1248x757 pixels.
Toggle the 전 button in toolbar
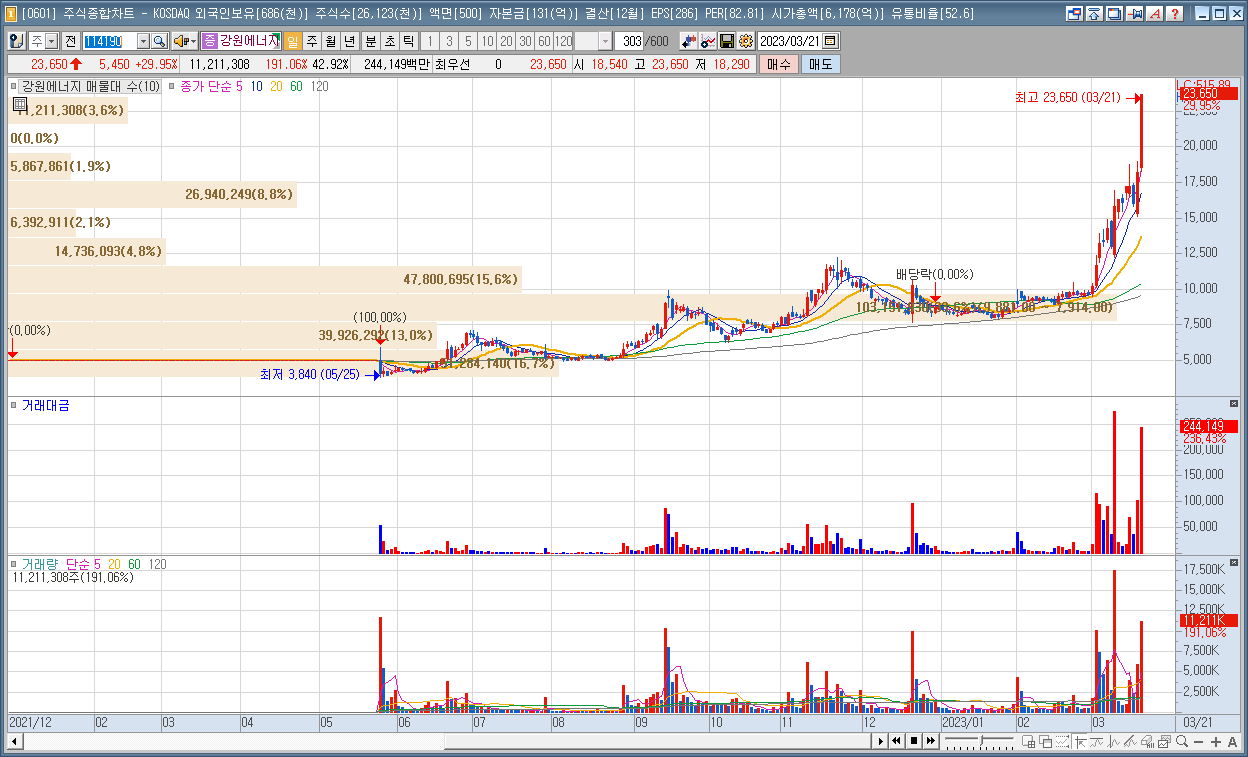[70, 41]
